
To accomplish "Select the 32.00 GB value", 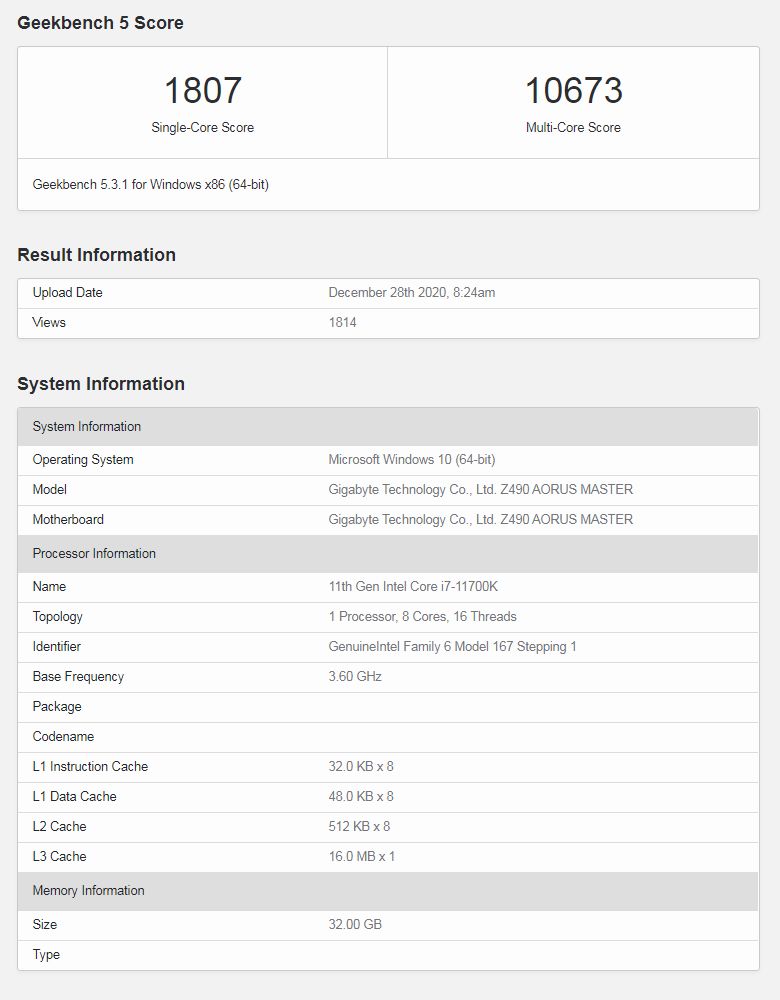I will tap(355, 925).
